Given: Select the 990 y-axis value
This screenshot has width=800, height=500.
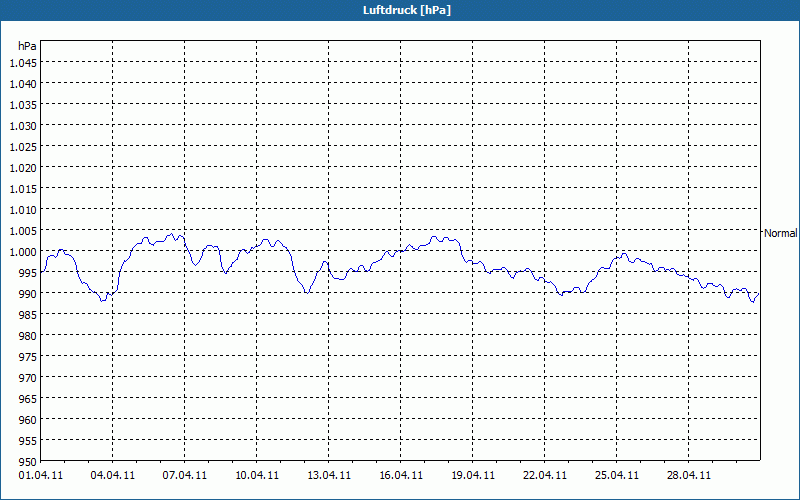Looking at the screenshot, I should 28,294.
